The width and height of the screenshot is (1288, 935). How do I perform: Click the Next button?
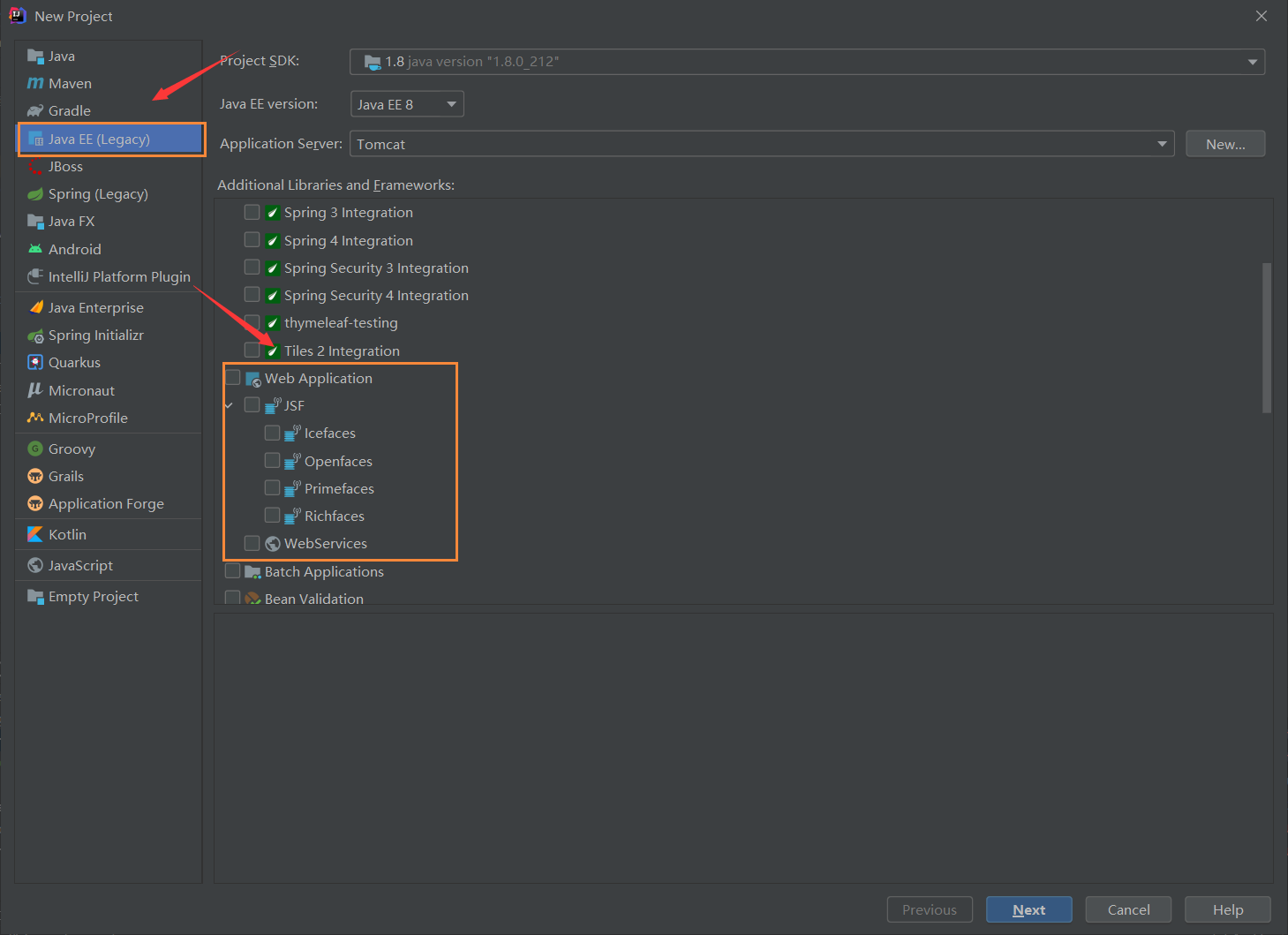coord(1029,910)
